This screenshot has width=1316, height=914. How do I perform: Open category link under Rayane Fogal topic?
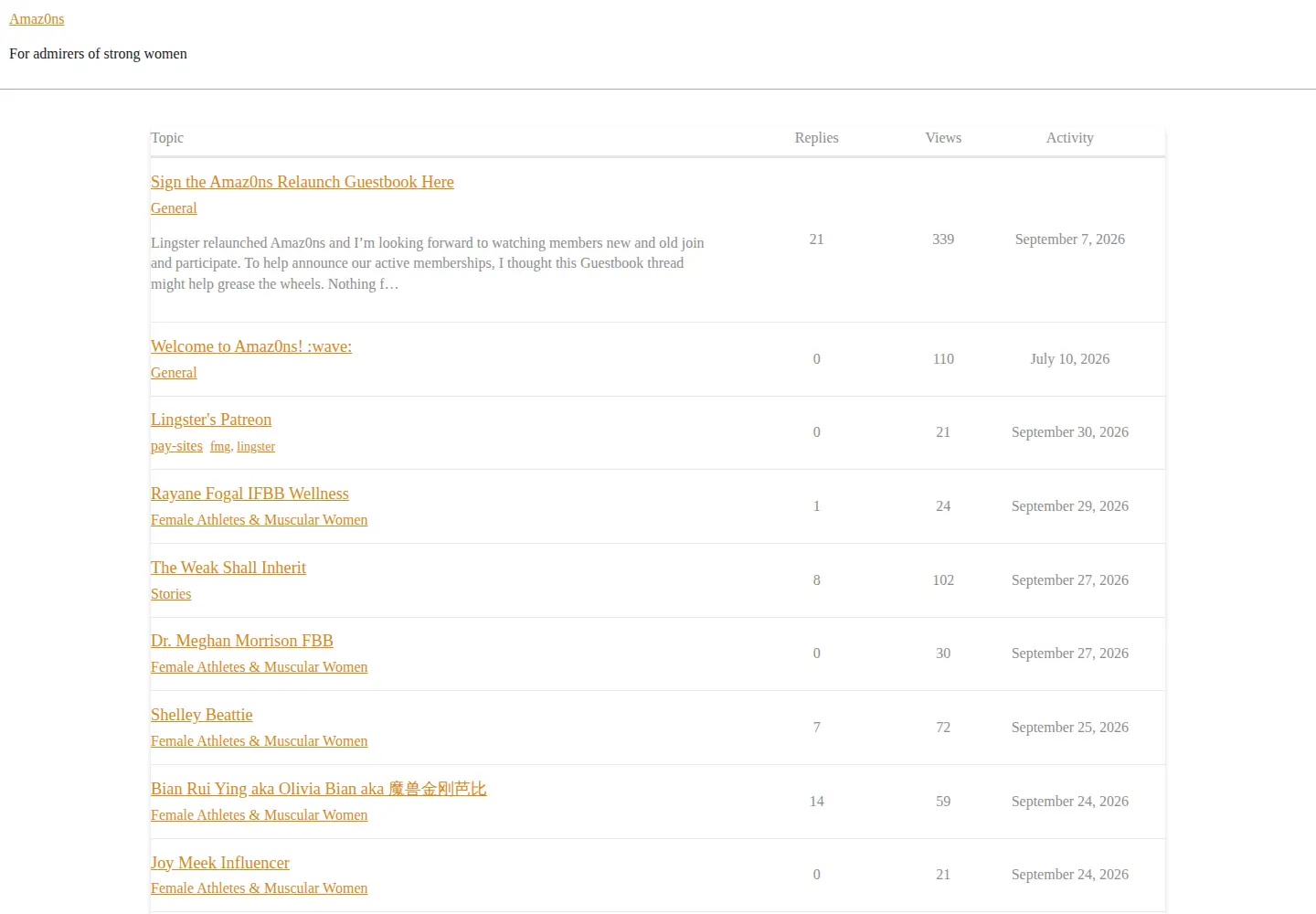260,520
